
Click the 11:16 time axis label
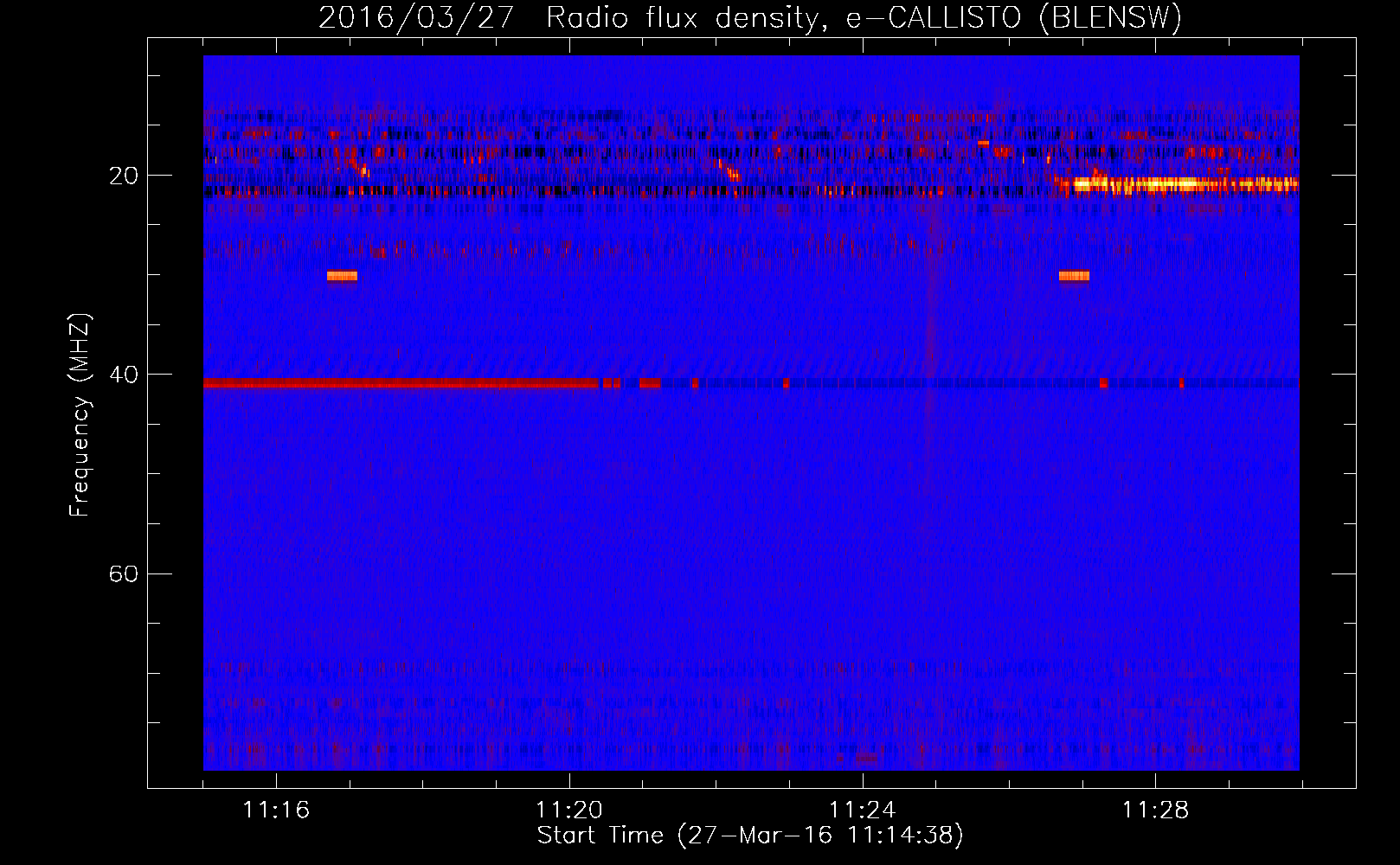coord(276,810)
